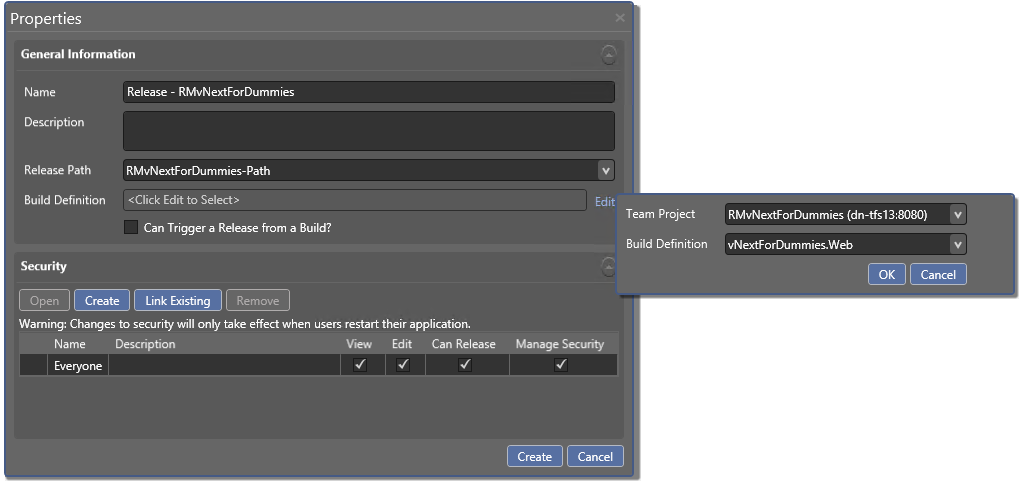Uncheck Edit permission for Everyone
1020x483 pixels.
click(x=403, y=365)
